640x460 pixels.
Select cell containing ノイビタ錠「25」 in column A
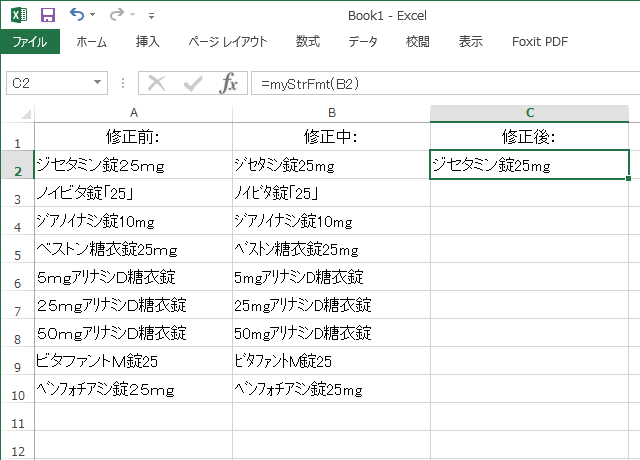point(133,193)
